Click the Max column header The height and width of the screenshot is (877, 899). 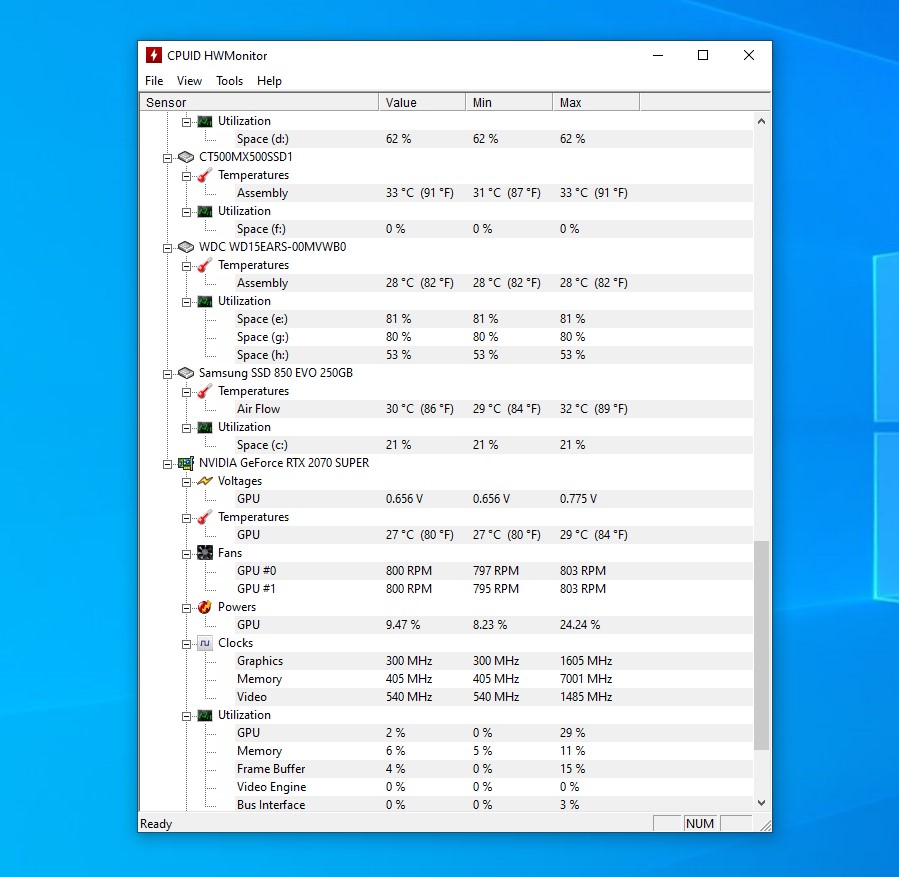click(596, 103)
